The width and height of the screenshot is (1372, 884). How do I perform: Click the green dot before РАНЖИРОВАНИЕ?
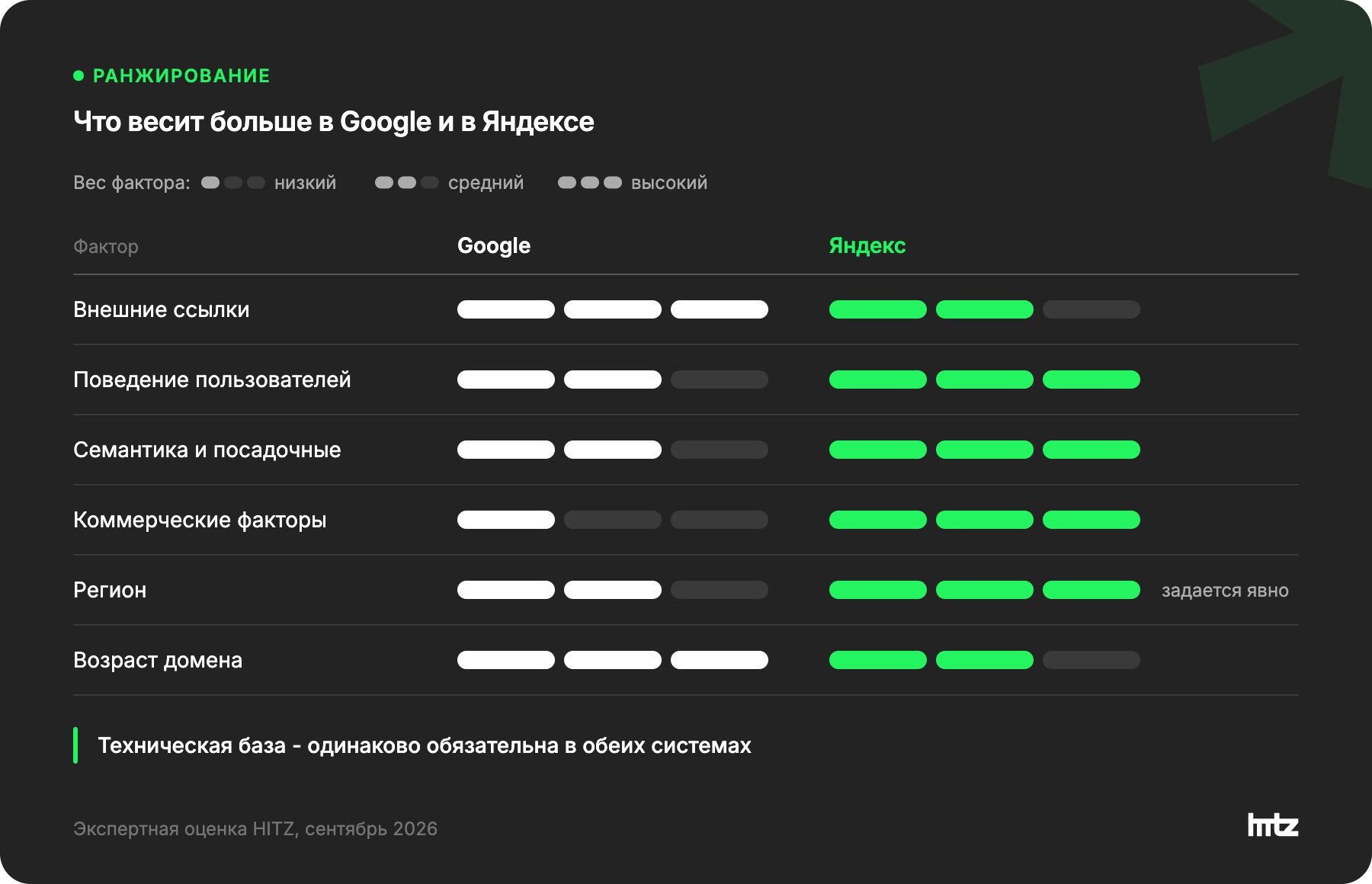(79, 75)
